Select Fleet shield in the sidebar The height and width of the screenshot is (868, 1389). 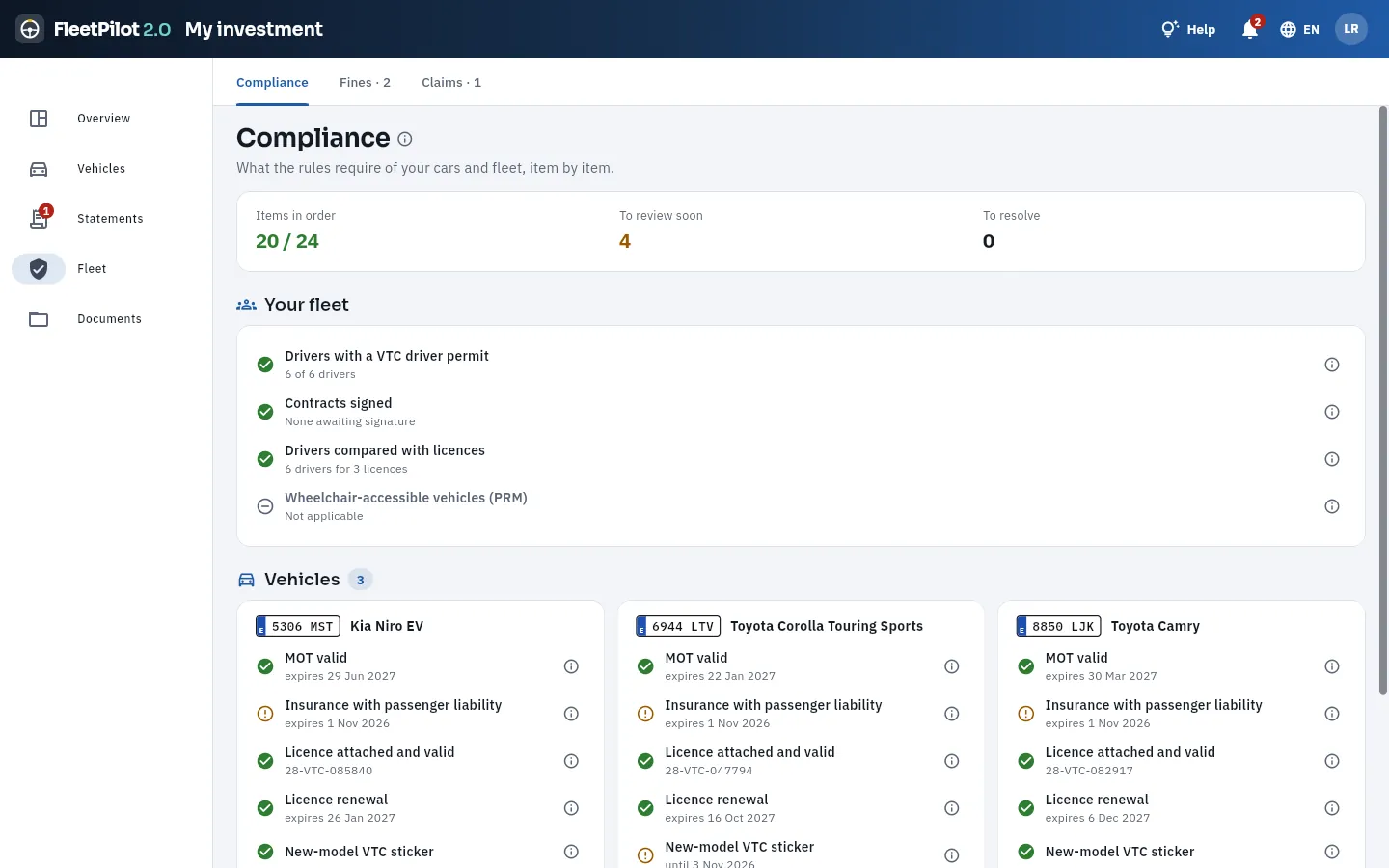pyautogui.click(x=39, y=269)
